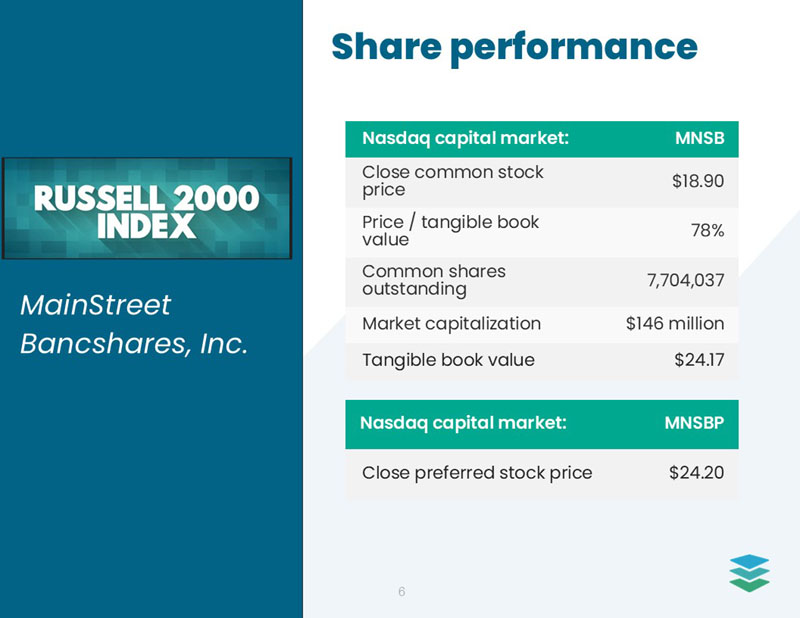Select the Common shares outstanding row label
Viewport: 800px width, 618px height.
pos(434,280)
